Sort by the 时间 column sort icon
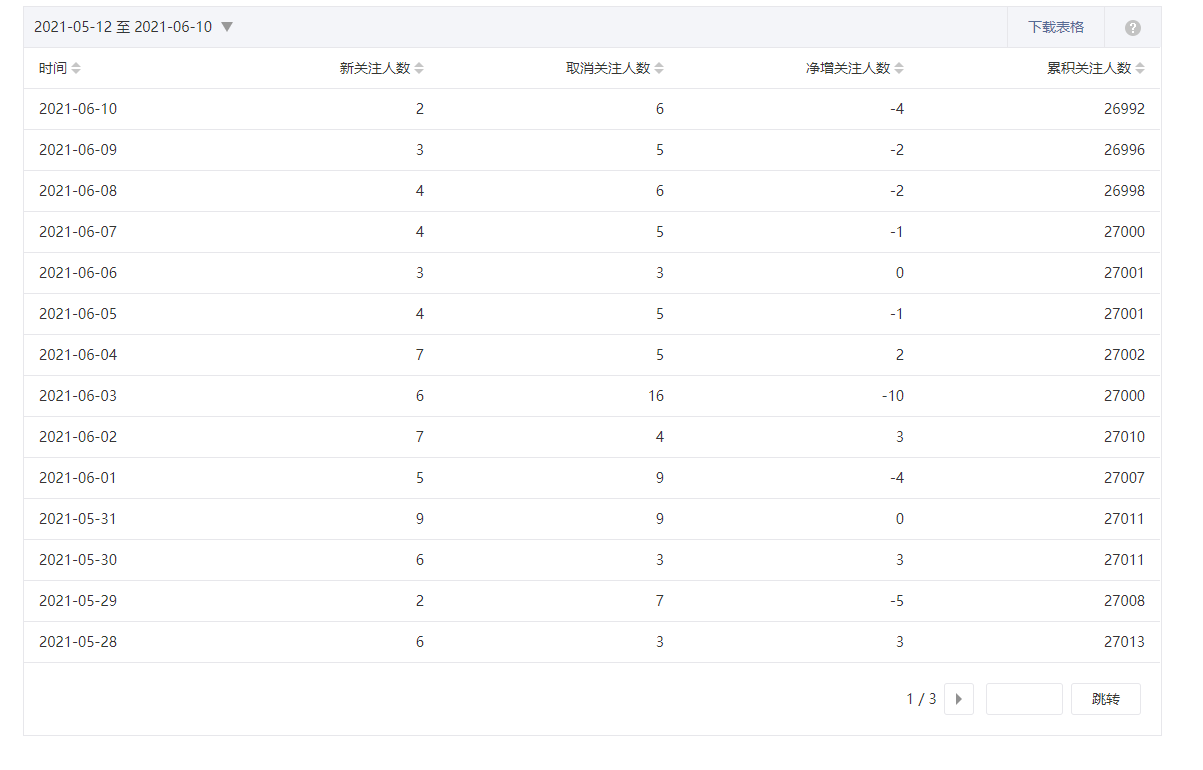 click(x=77, y=68)
